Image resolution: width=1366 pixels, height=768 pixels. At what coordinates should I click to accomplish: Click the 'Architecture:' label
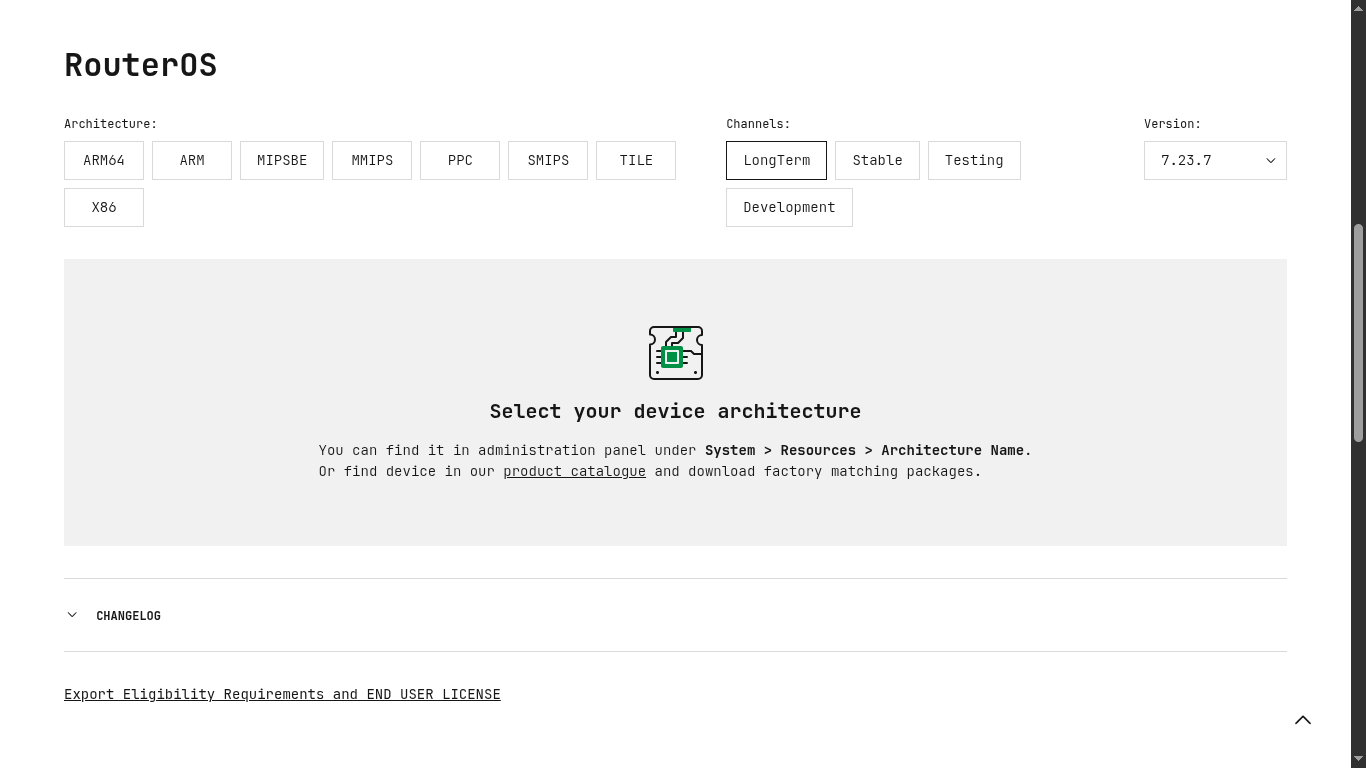coord(110,124)
